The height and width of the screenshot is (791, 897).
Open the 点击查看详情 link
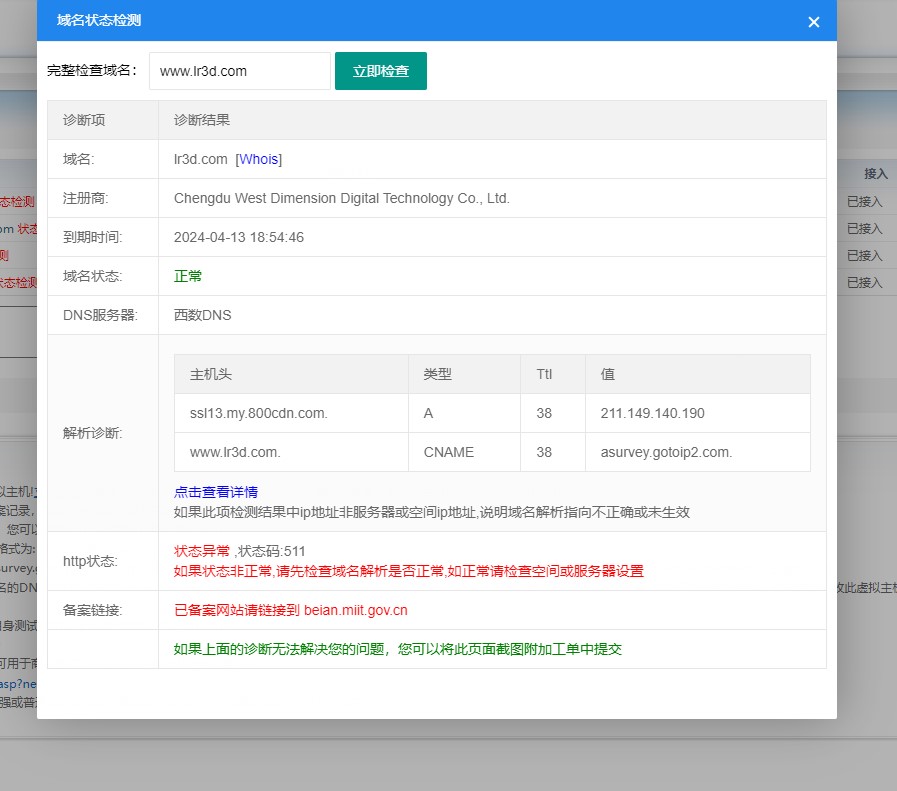(216, 492)
